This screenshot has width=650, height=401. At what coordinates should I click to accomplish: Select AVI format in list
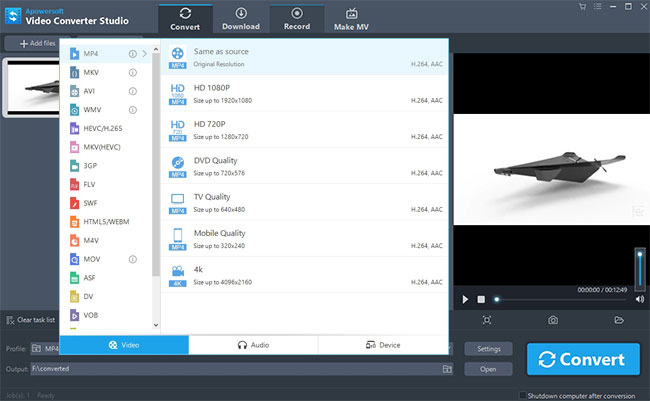[x=106, y=91]
